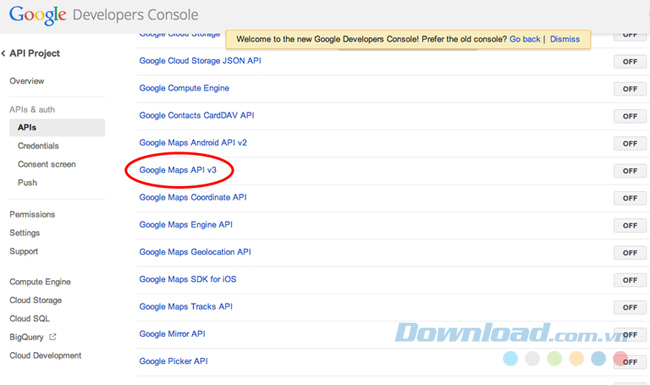Click the API Project title

click(x=35, y=53)
